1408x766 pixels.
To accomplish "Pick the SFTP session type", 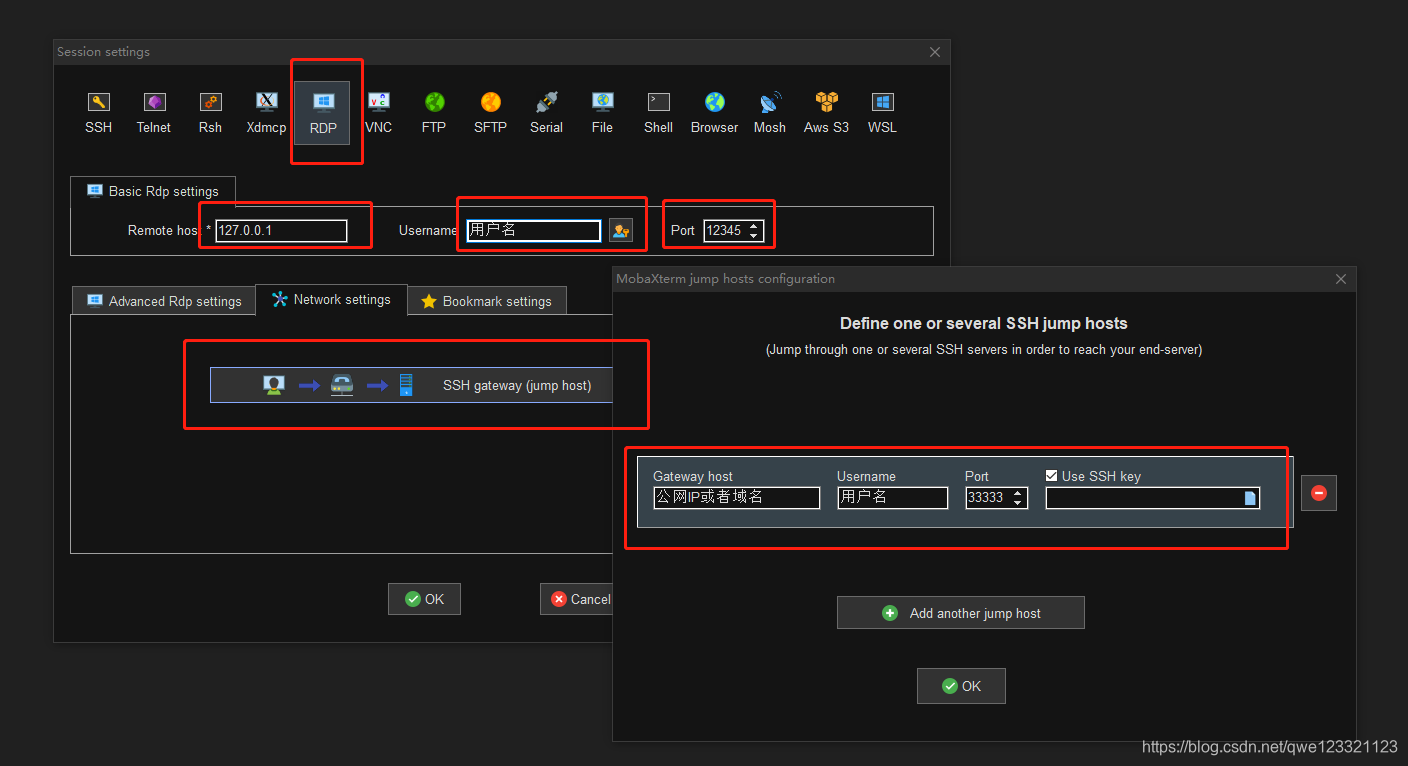I will [490, 113].
